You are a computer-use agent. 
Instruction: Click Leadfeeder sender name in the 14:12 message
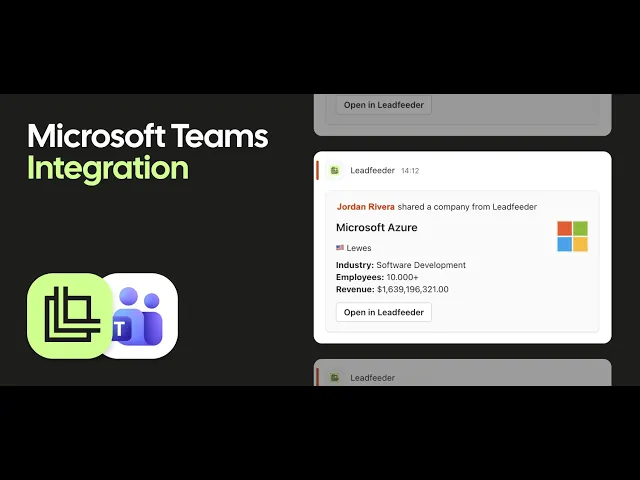coord(372,171)
